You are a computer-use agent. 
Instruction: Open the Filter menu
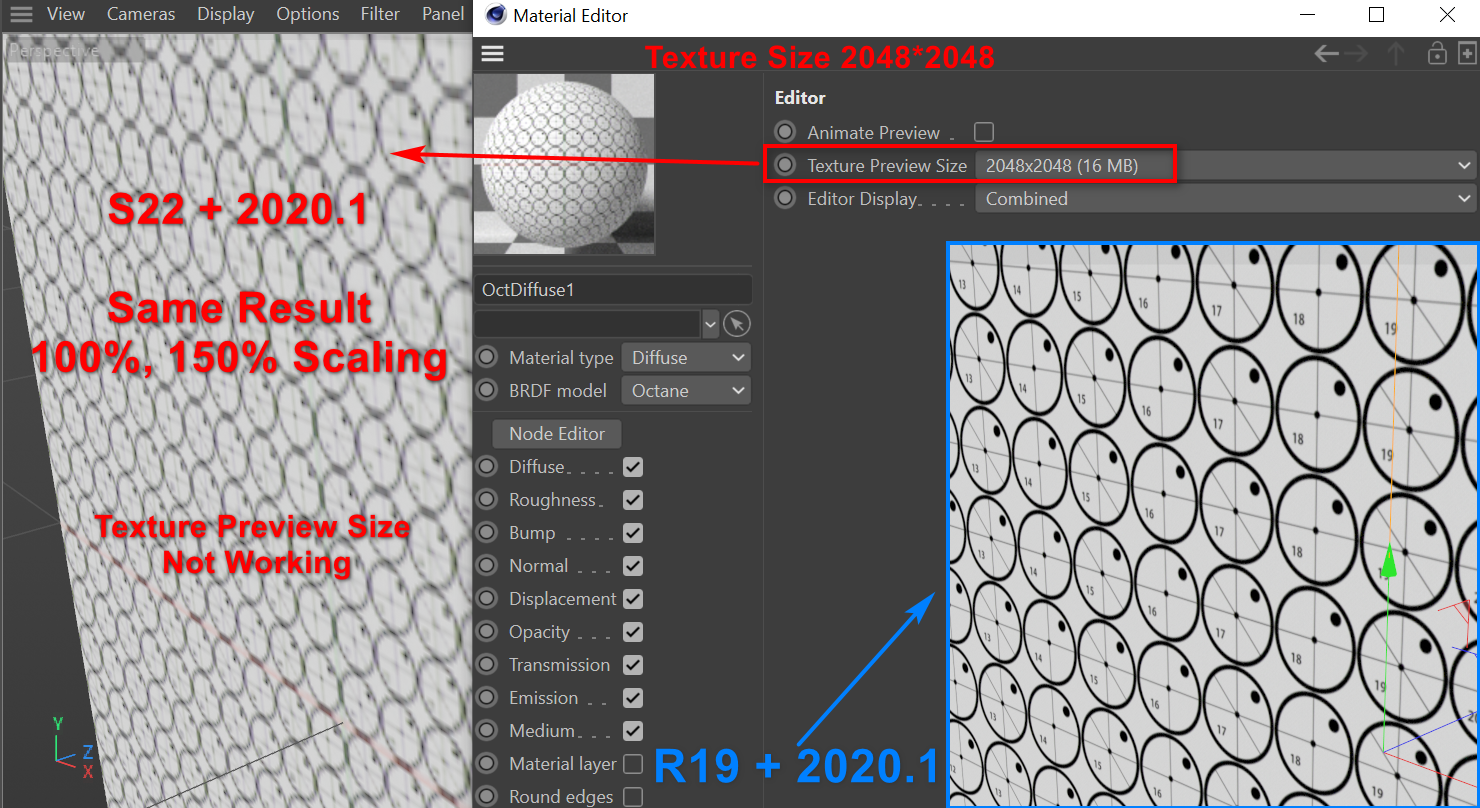[380, 15]
